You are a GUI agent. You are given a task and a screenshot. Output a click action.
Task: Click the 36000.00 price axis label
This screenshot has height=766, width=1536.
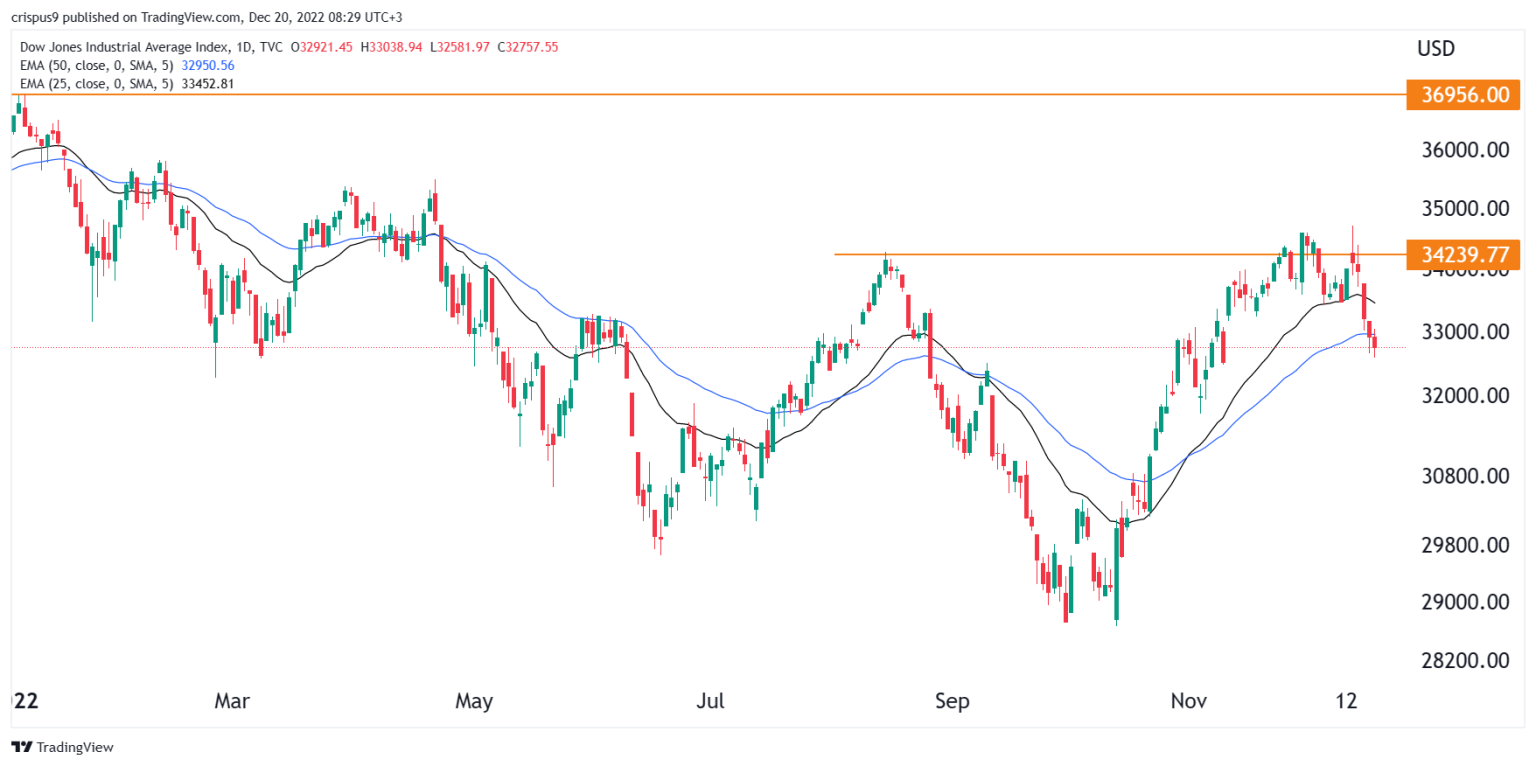1457,150
